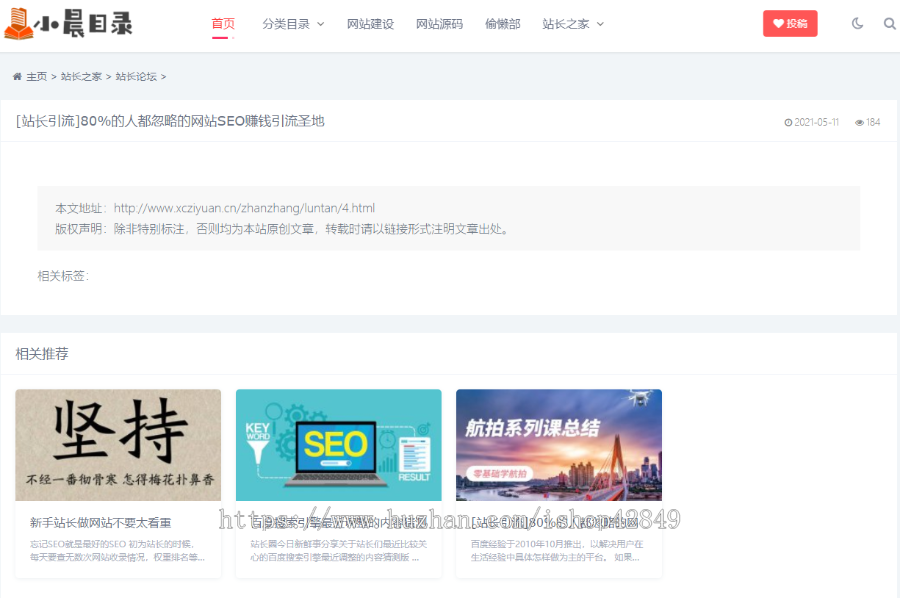Viewport: 900px width, 598px height.
Task: Click the red 投稿 submit button
Action: [x=790, y=24]
